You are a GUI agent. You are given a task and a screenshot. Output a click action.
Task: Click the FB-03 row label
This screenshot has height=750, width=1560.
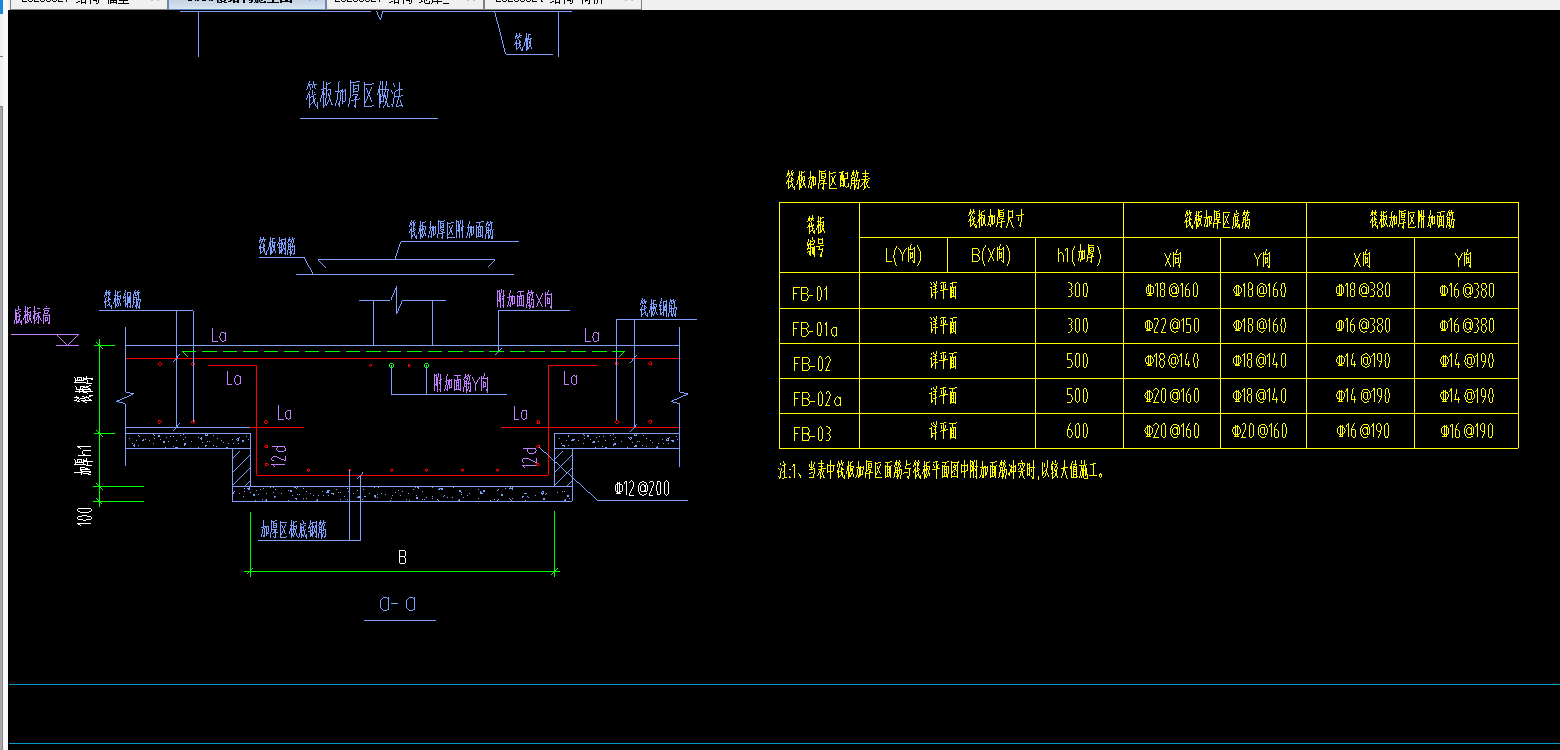click(811, 435)
